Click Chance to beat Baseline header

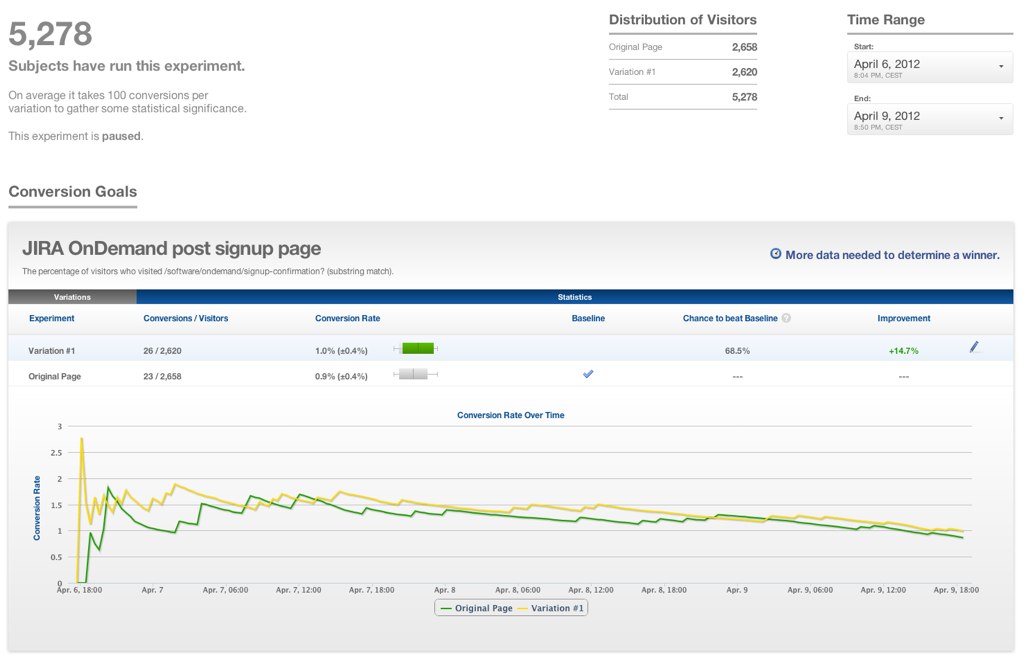click(x=730, y=318)
